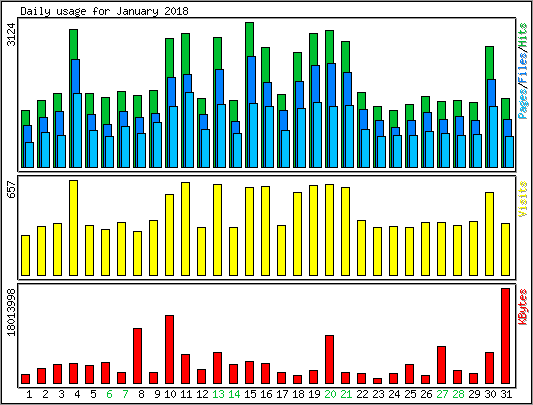Click the yellow Visits bar for day 1
The image size is (533, 405).
[x=25, y=255]
